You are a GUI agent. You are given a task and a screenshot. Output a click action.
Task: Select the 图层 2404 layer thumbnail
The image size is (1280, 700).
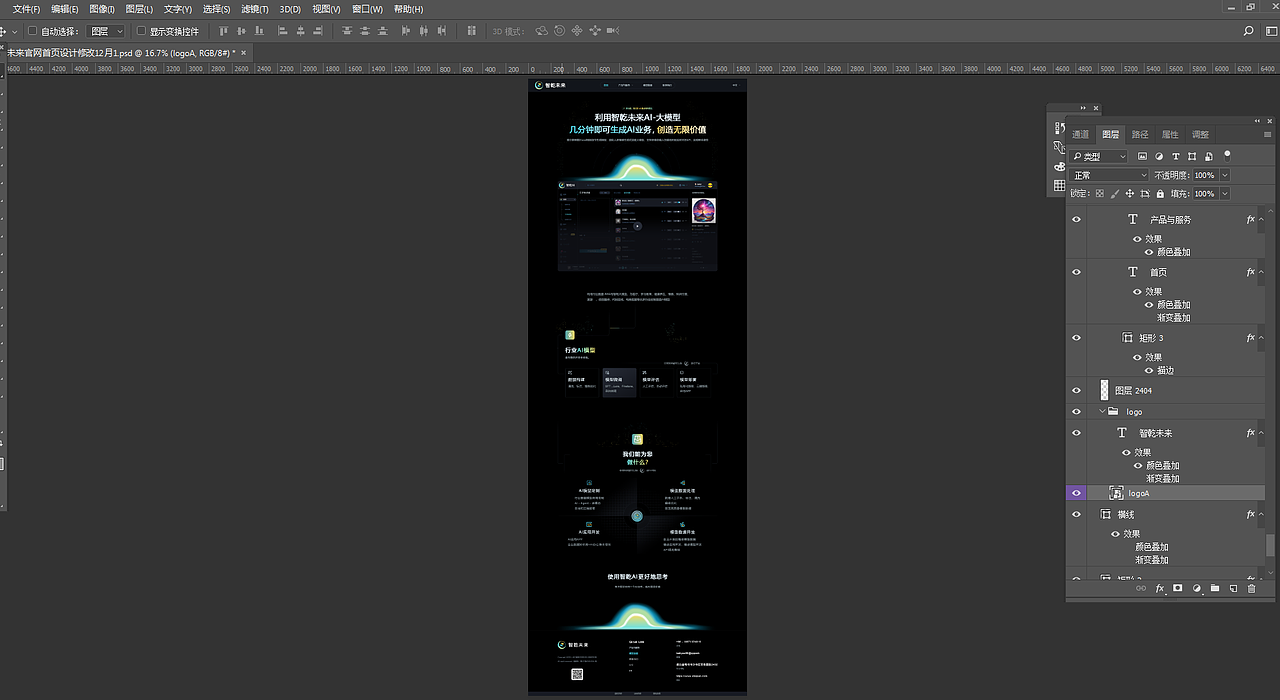point(1105,390)
